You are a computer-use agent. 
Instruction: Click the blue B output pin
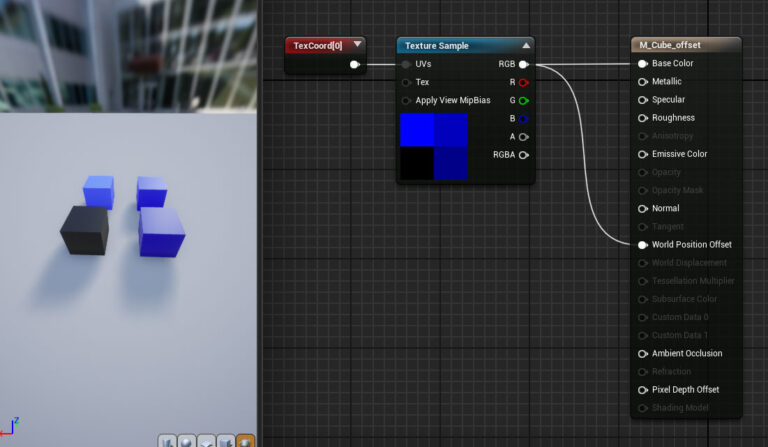pyautogui.click(x=523, y=118)
